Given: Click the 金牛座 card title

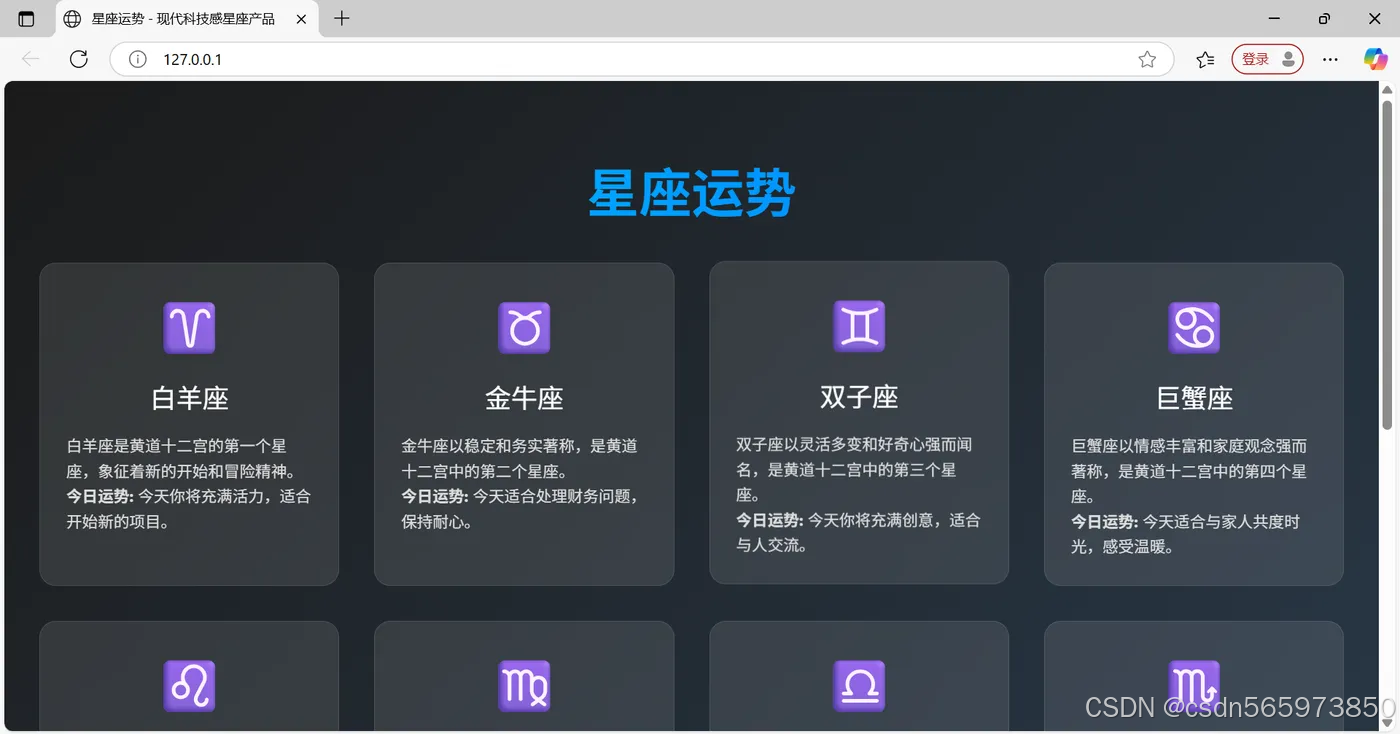Looking at the screenshot, I should [524, 398].
